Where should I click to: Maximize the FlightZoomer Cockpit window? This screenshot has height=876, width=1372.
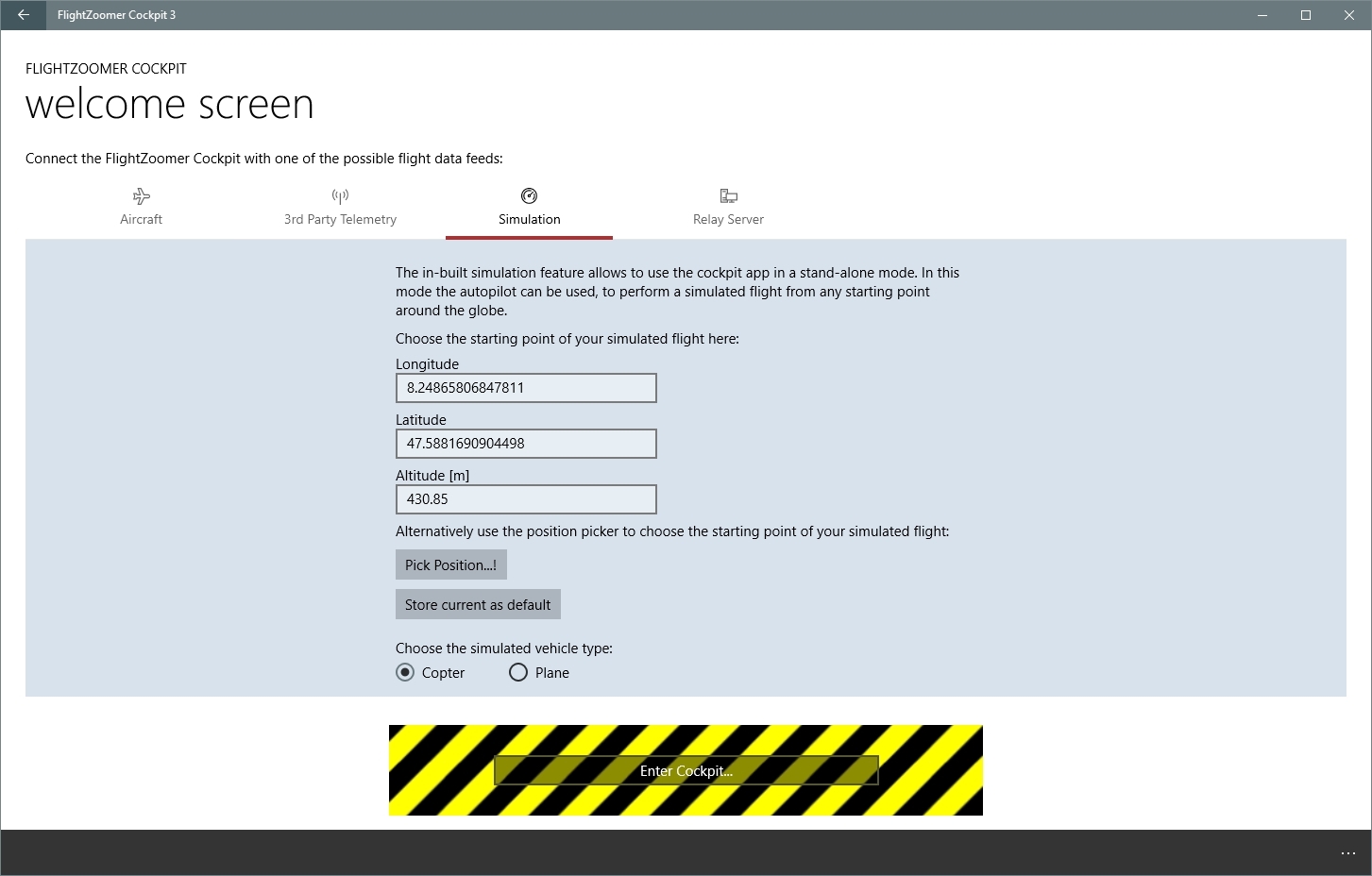[x=1306, y=15]
